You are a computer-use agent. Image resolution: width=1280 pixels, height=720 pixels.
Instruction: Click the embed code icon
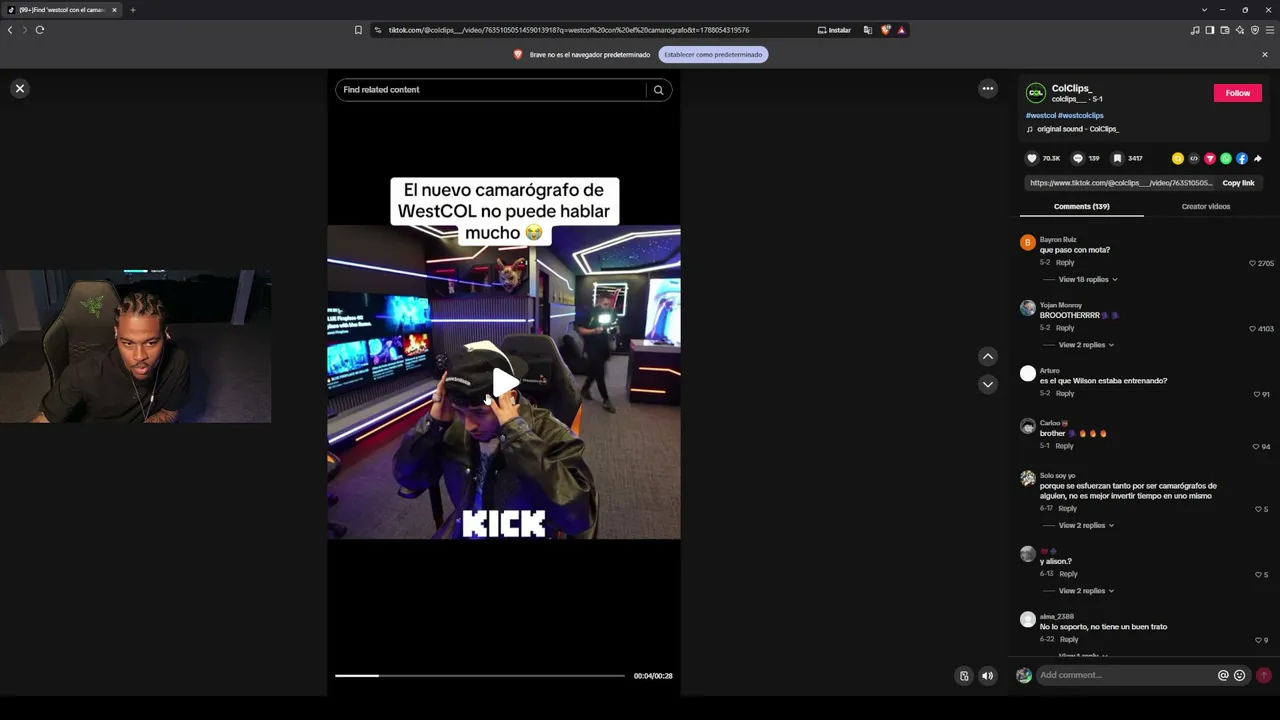click(1194, 158)
